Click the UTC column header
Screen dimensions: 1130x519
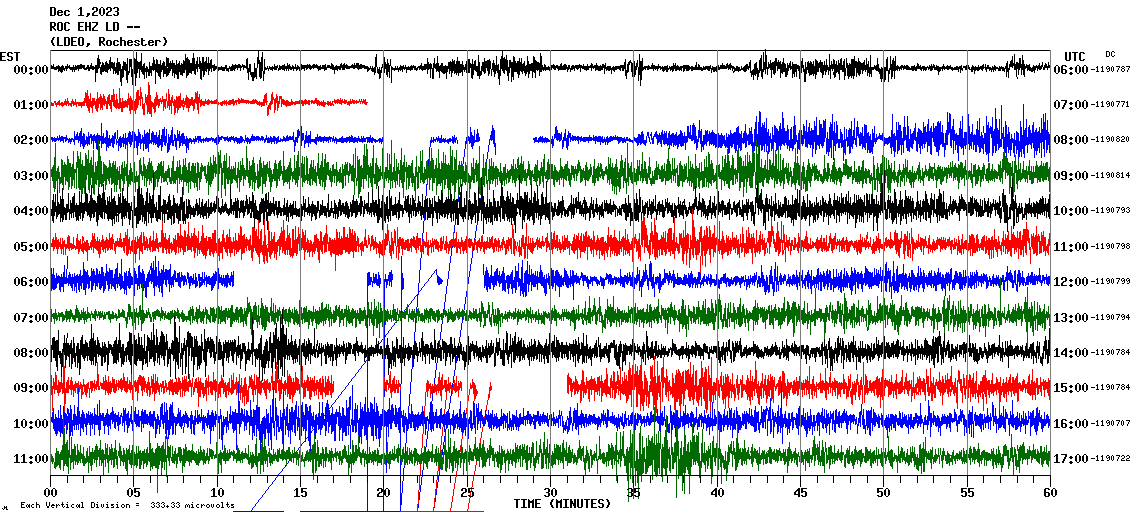(x=1075, y=57)
